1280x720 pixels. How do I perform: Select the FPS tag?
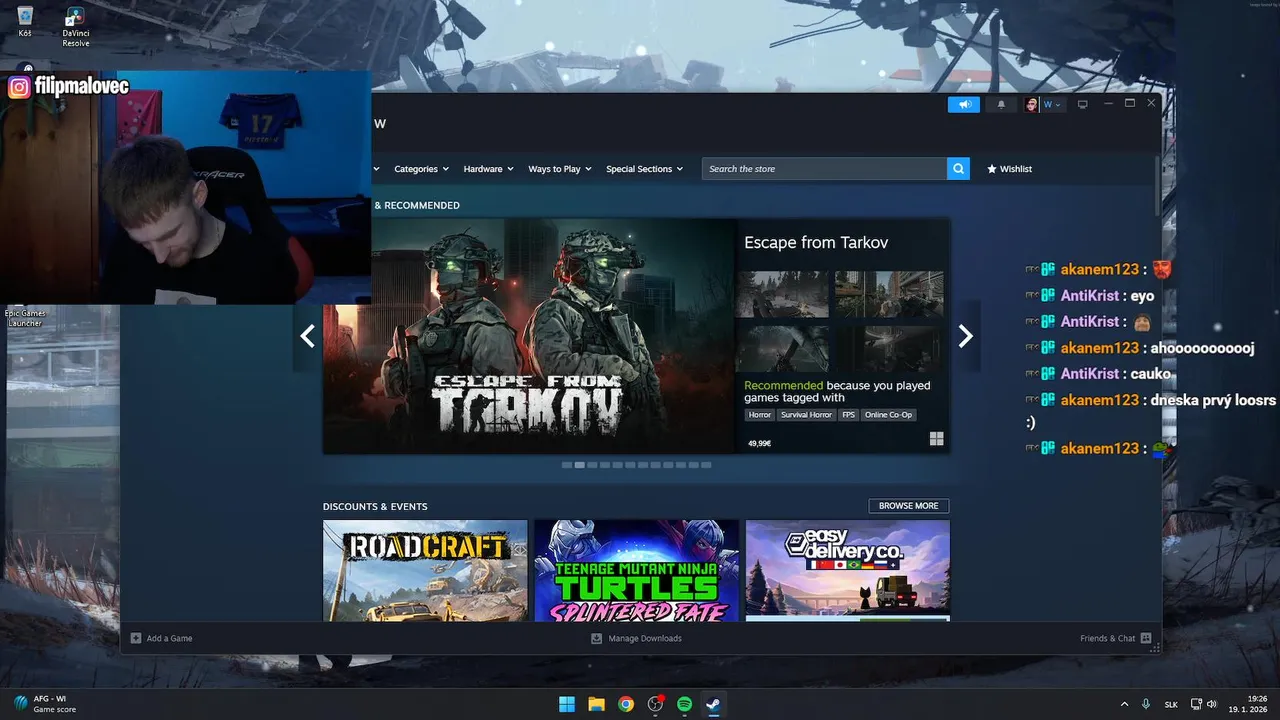point(848,415)
